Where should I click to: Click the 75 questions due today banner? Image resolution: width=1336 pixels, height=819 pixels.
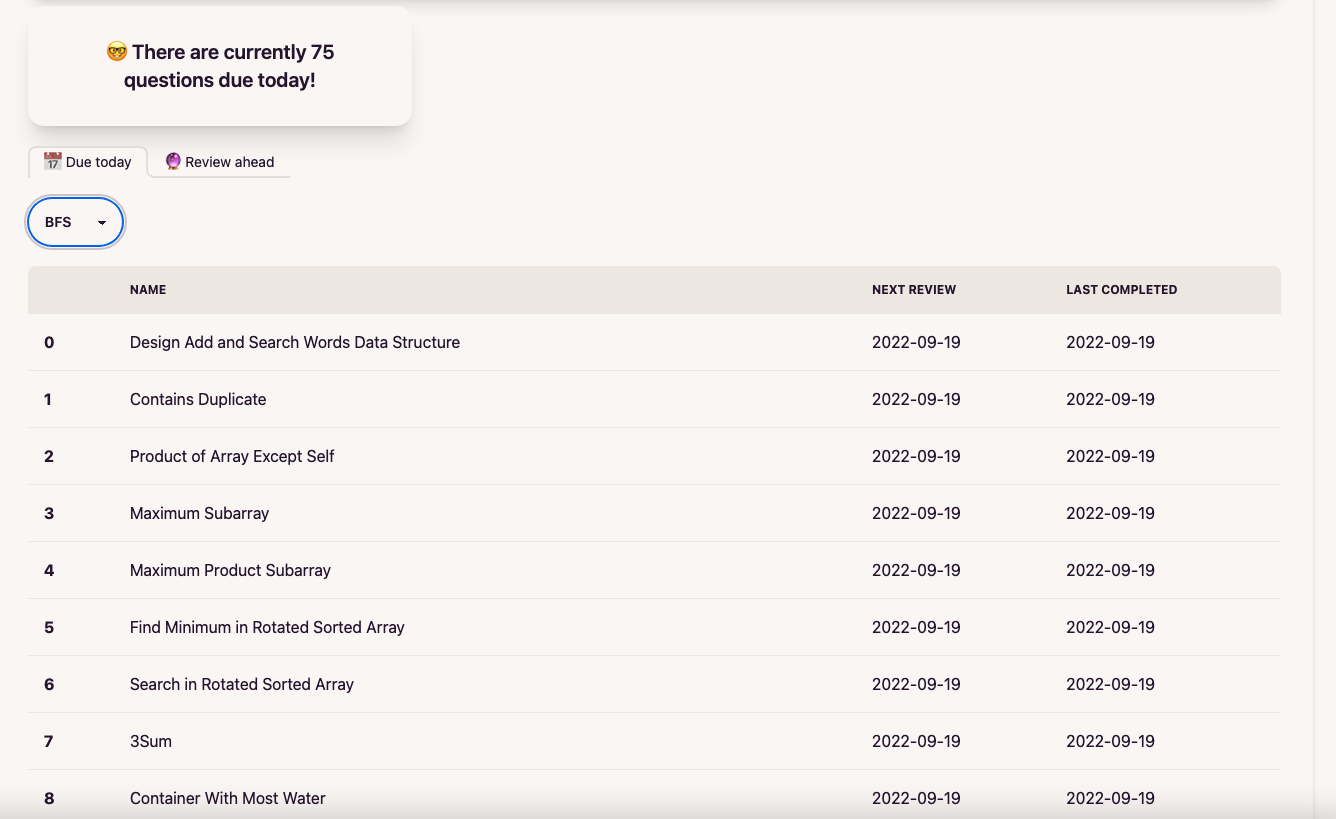coord(220,66)
